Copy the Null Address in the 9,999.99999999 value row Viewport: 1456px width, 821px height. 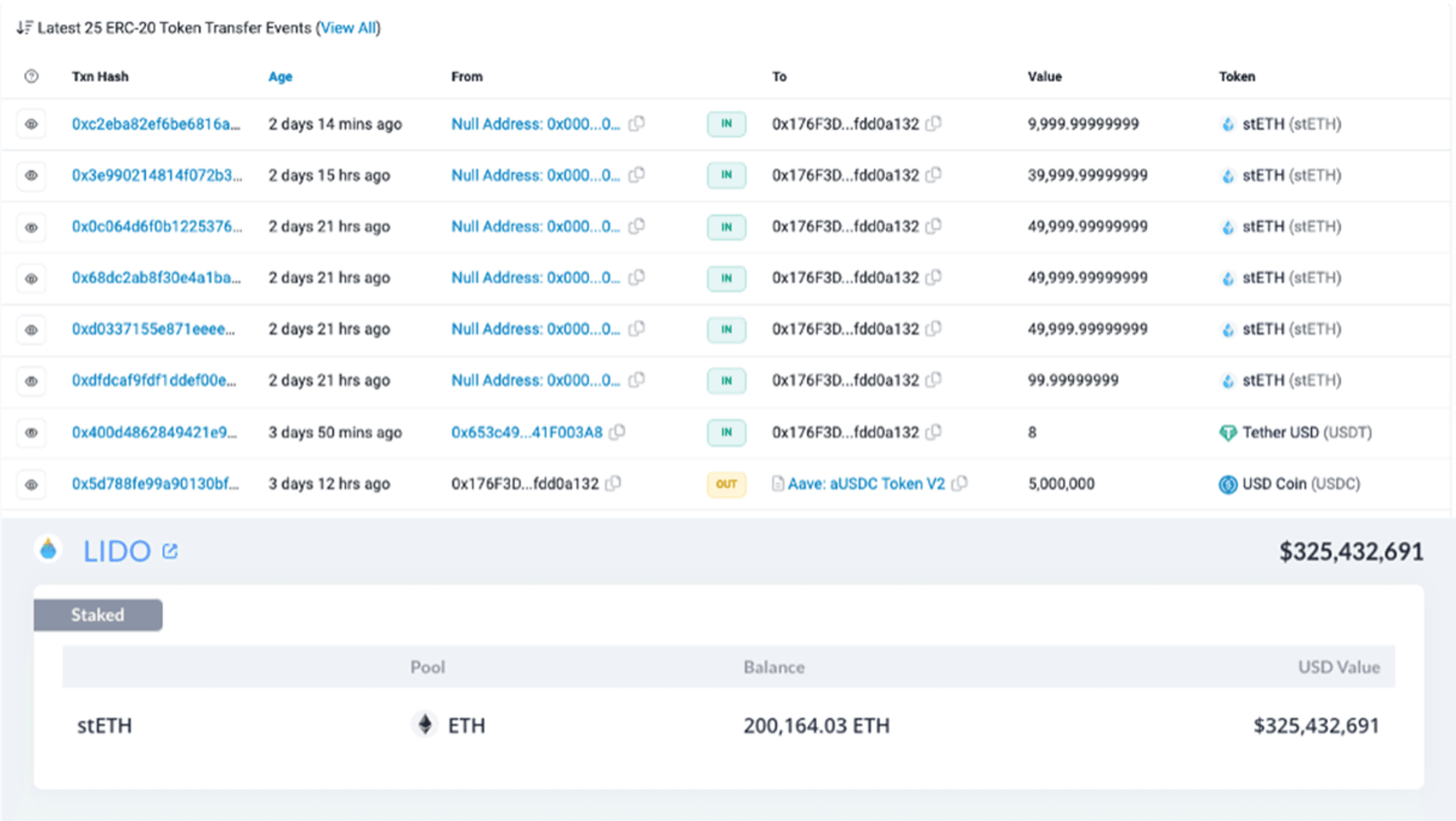coord(636,123)
